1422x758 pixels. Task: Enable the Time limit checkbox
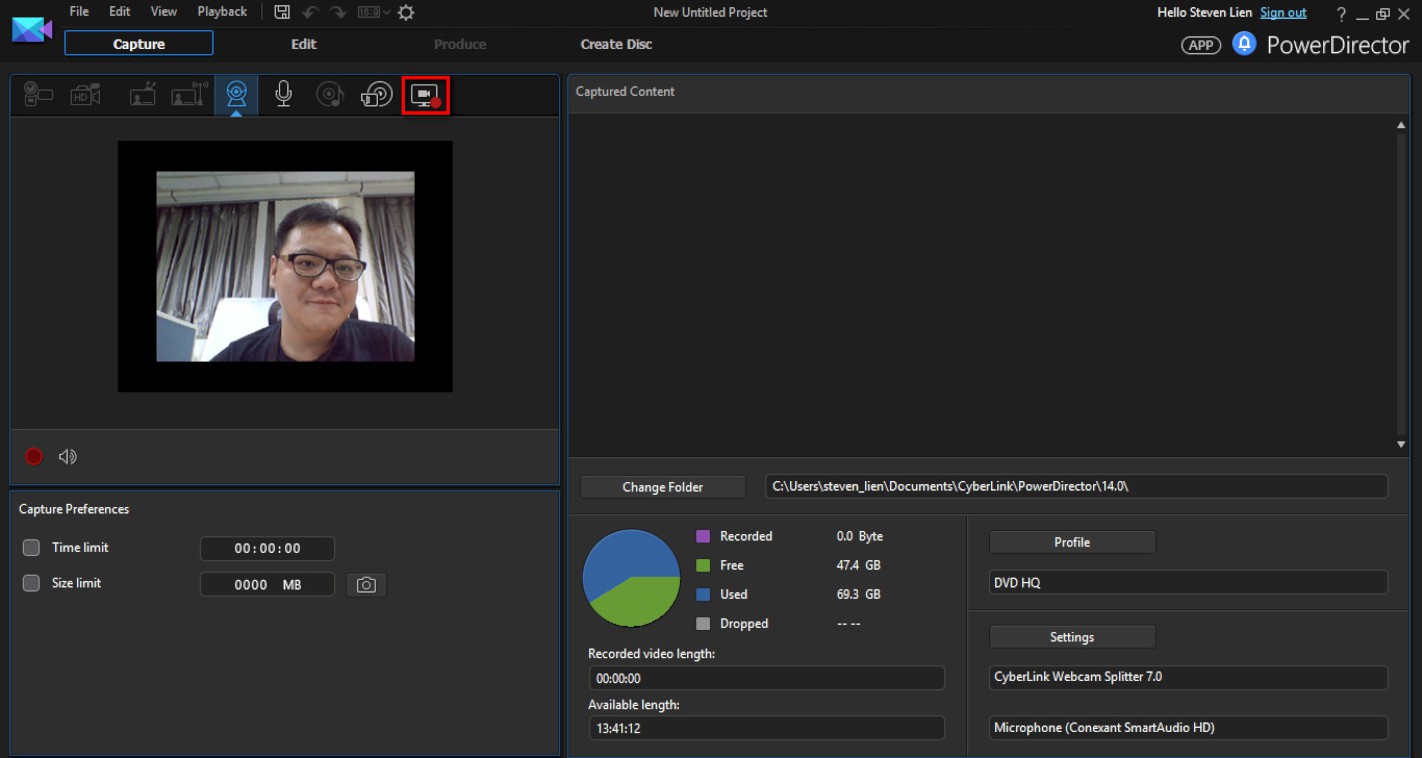31,548
